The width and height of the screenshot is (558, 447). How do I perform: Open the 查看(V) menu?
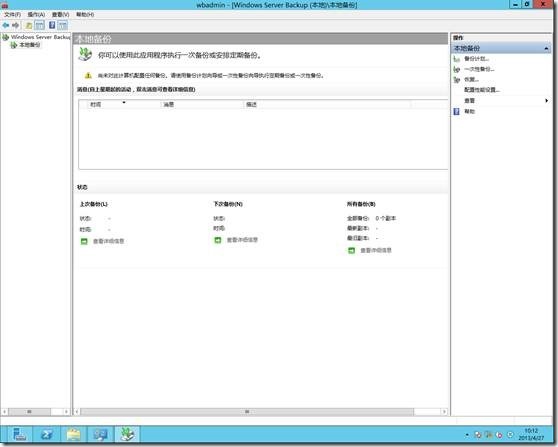[x=60, y=15]
